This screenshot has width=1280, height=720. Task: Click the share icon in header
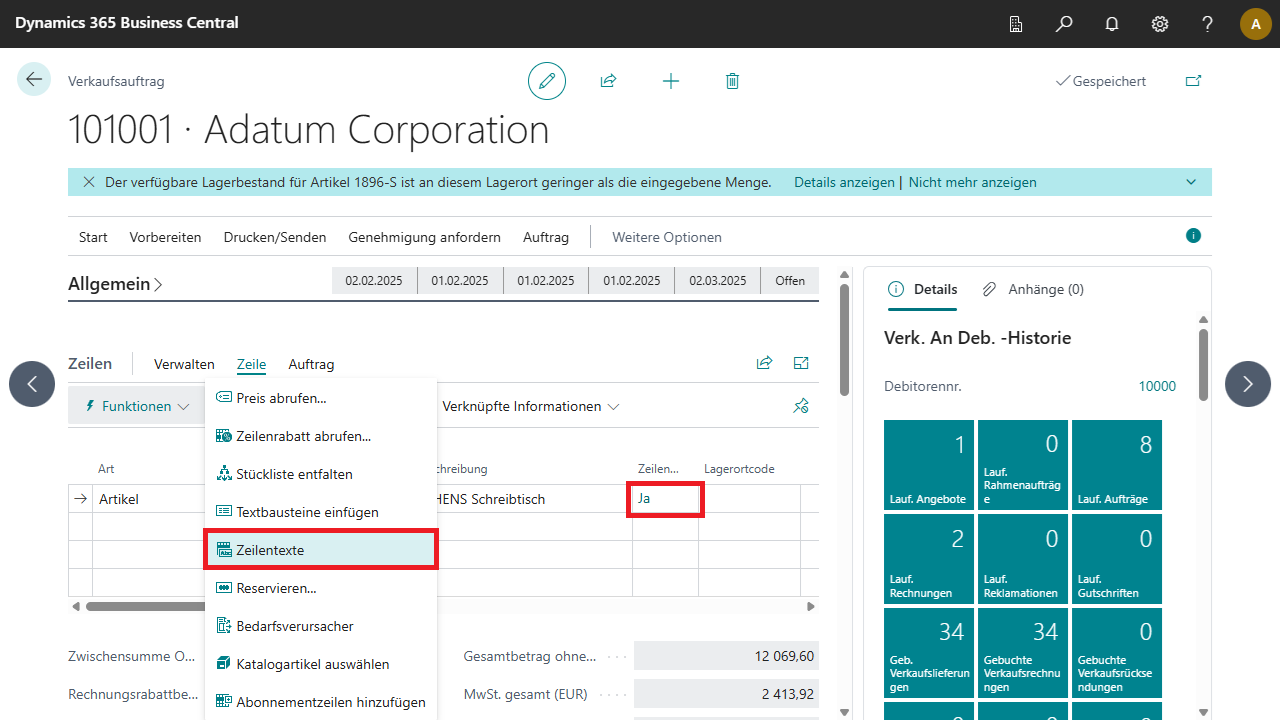[x=608, y=81]
